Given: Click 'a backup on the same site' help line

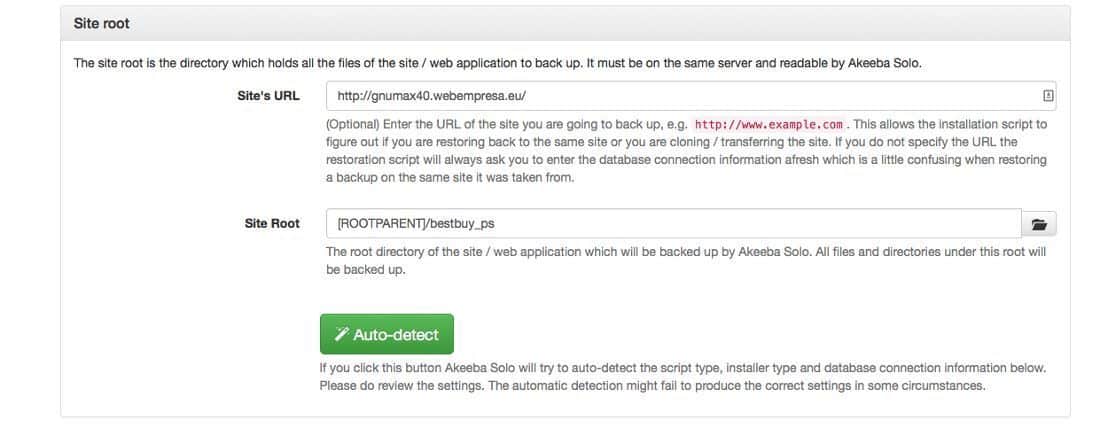Looking at the screenshot, I should 450,178.
